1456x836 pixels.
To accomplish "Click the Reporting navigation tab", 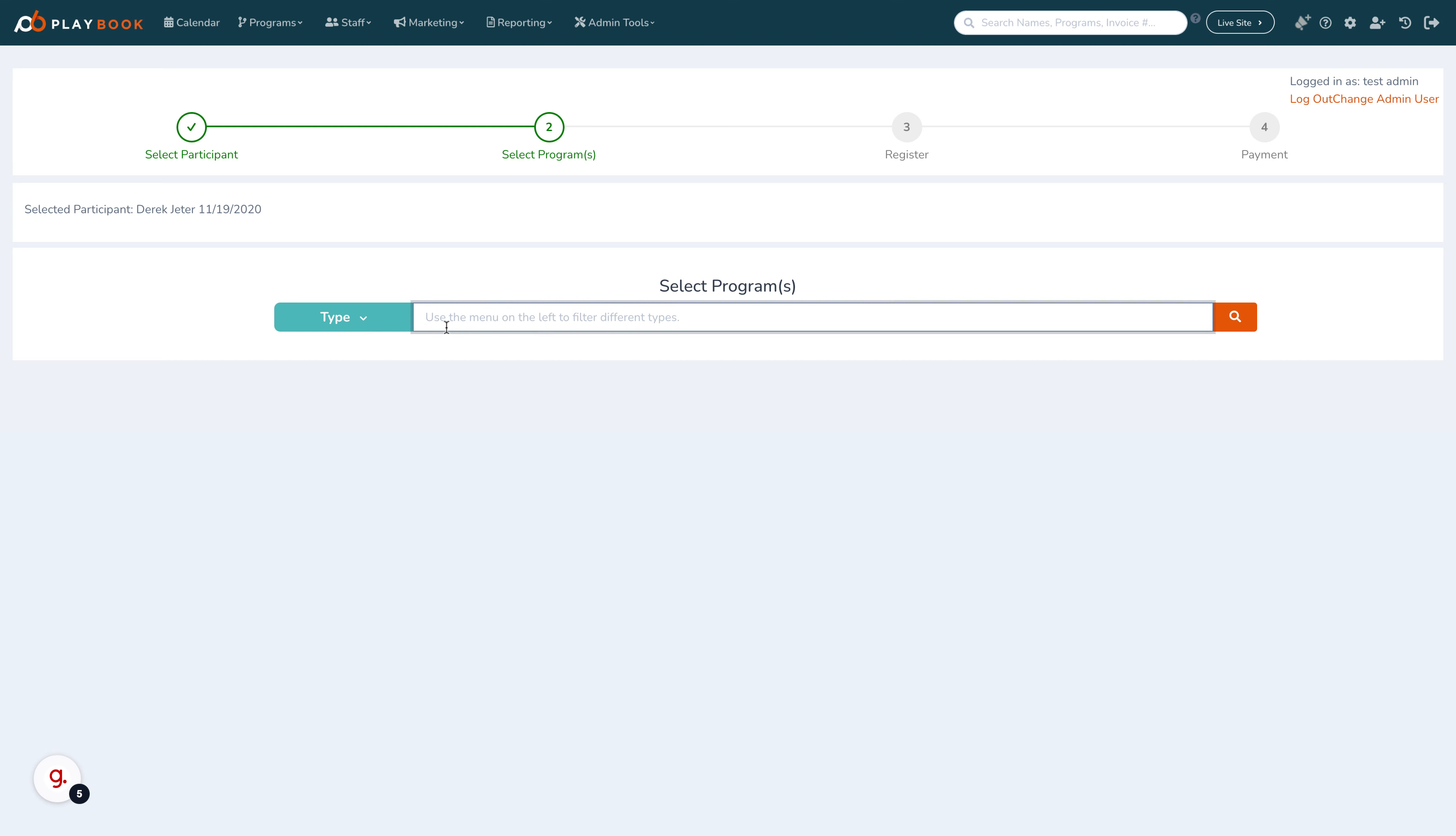I will (x=520, y=22).
